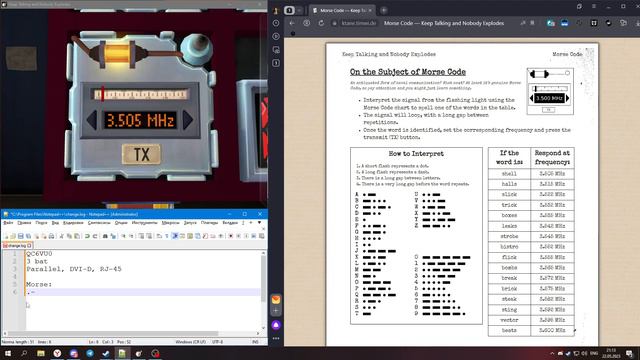The height and width of the screenshot is (360, 640).
Task: Toggle ENG keyboard language in tray
Action: coord(594,353)
